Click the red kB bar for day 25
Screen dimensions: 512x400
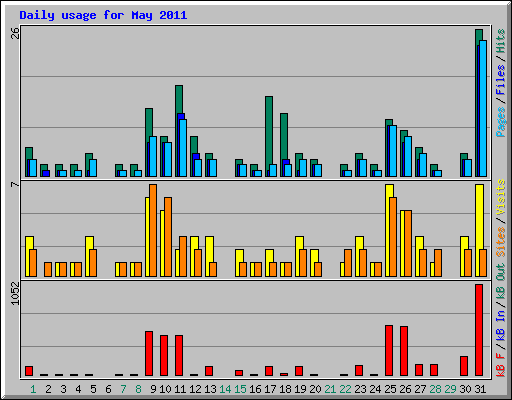[389, 350]
